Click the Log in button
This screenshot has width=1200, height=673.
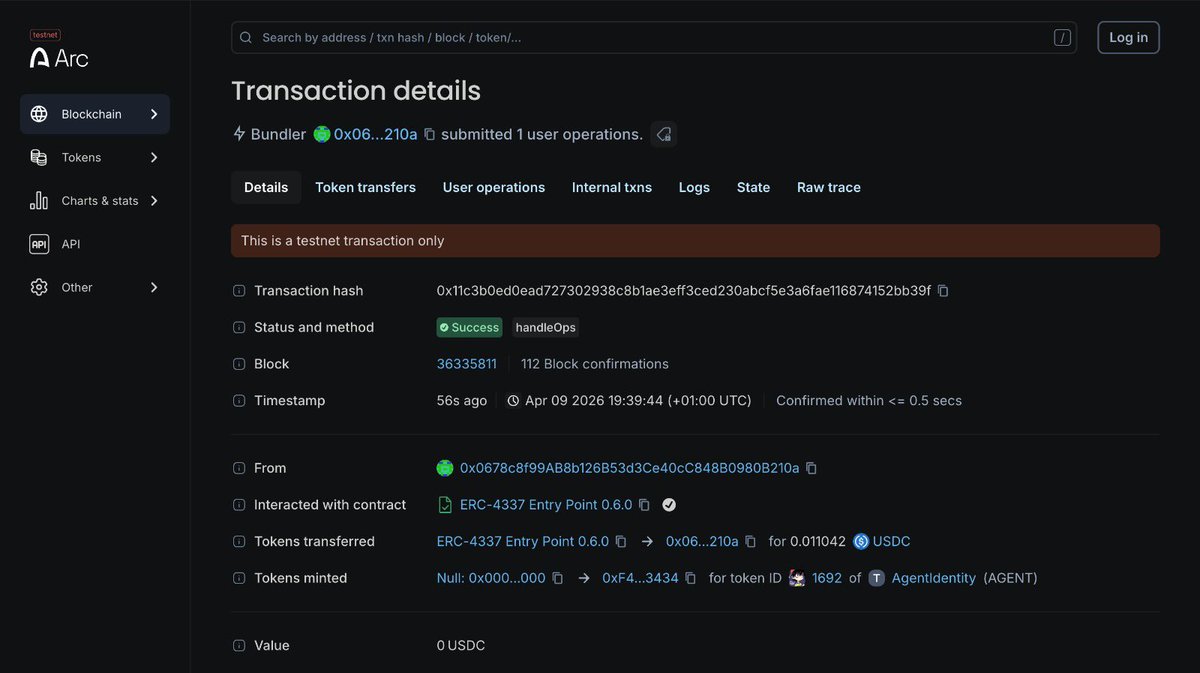point(1128,37)
